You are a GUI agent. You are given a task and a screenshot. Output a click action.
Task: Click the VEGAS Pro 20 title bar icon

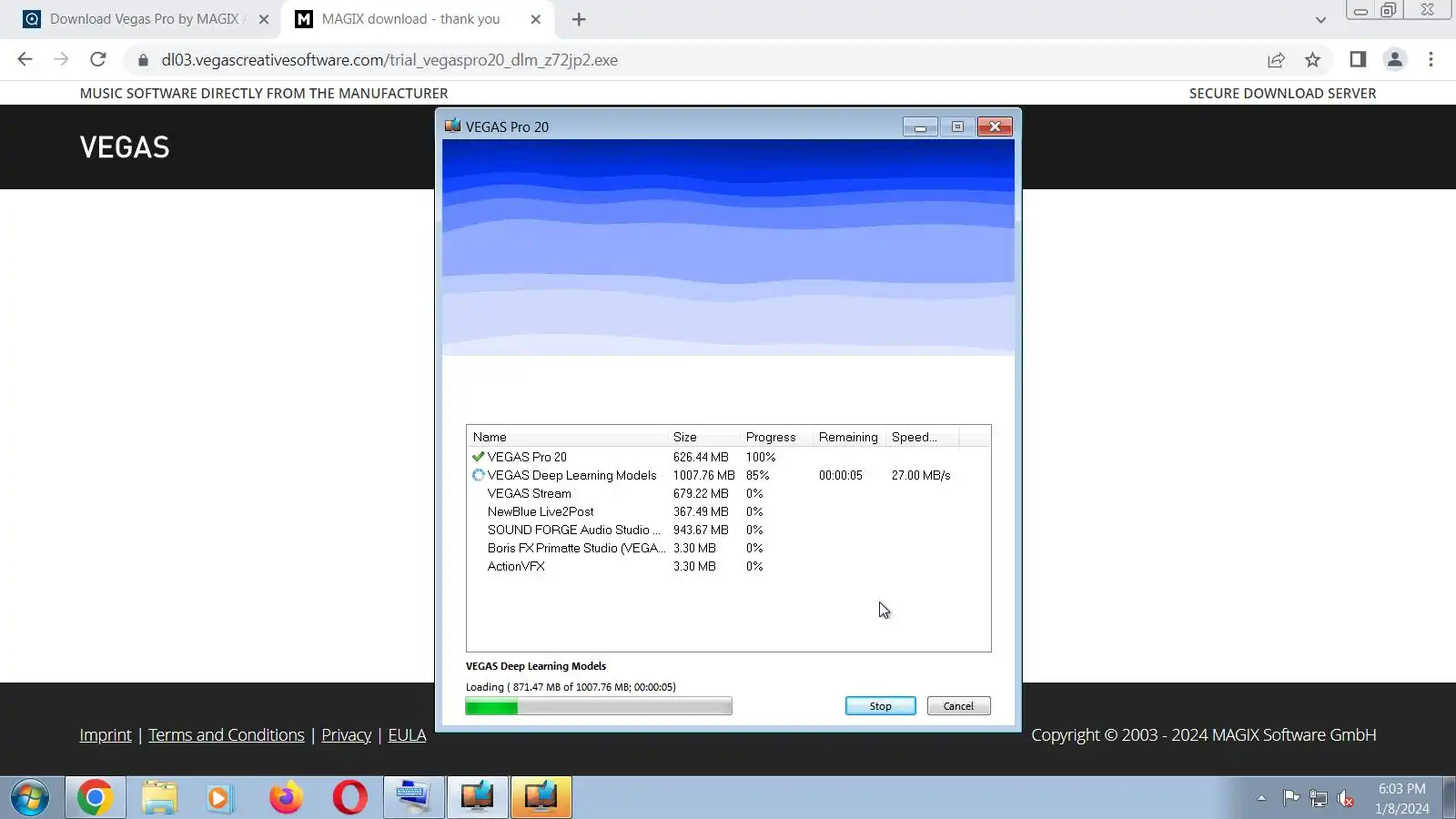click(452, 126)
